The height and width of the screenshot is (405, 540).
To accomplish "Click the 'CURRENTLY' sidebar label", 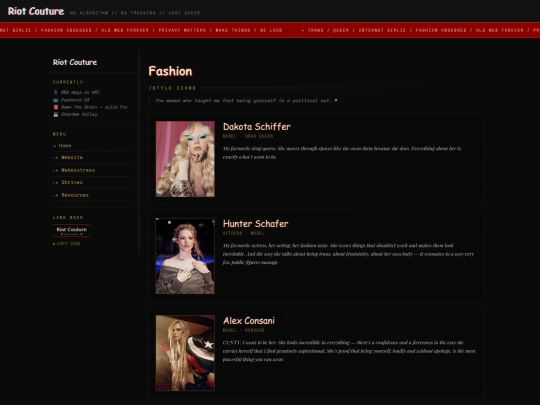I will pyautogui.click(x=68, y=82).
